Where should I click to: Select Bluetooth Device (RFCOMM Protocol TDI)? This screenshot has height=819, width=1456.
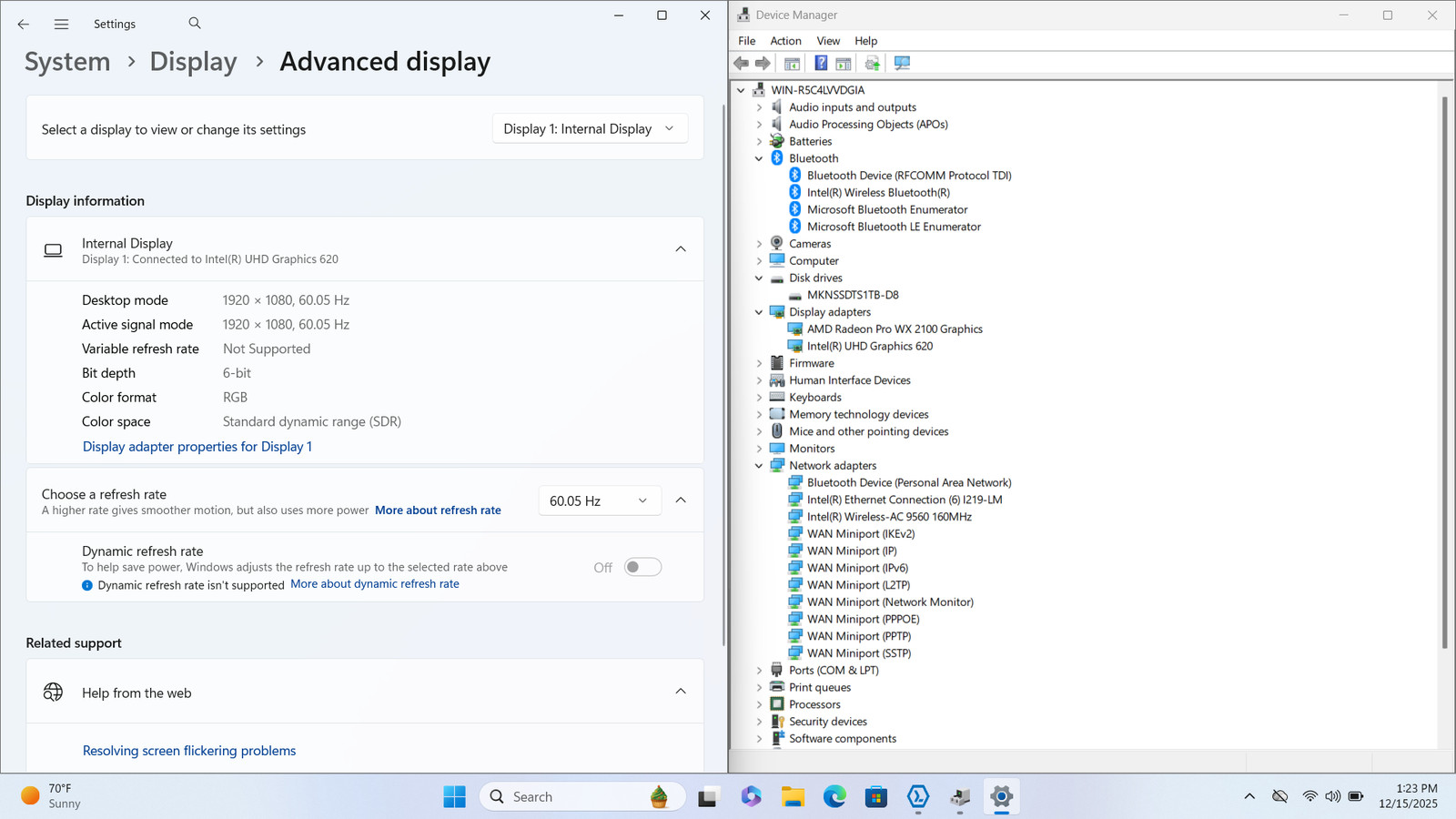(909, 176)
